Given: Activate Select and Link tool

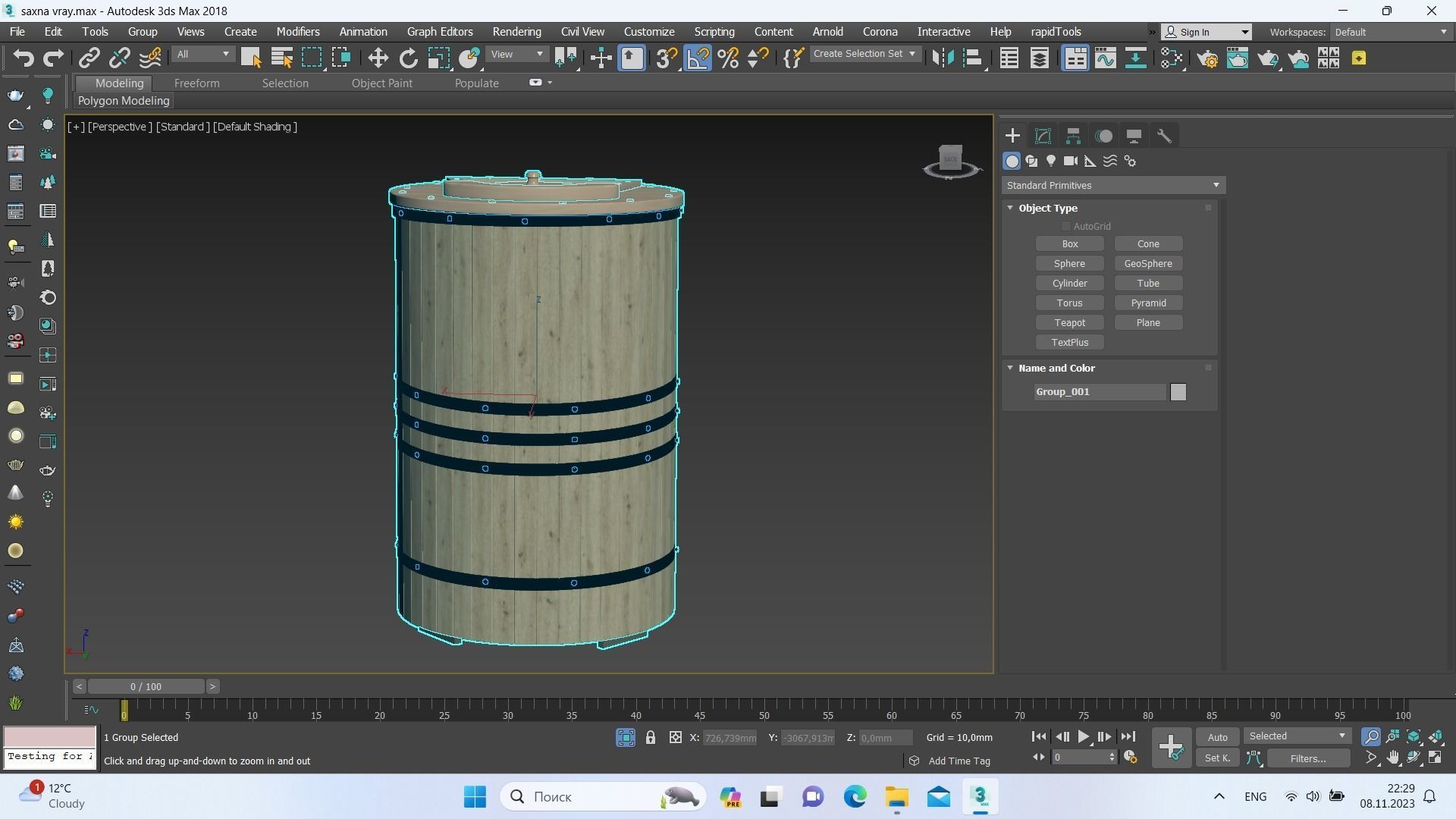Looking at the screenshot, I should [x=89, y=58].
